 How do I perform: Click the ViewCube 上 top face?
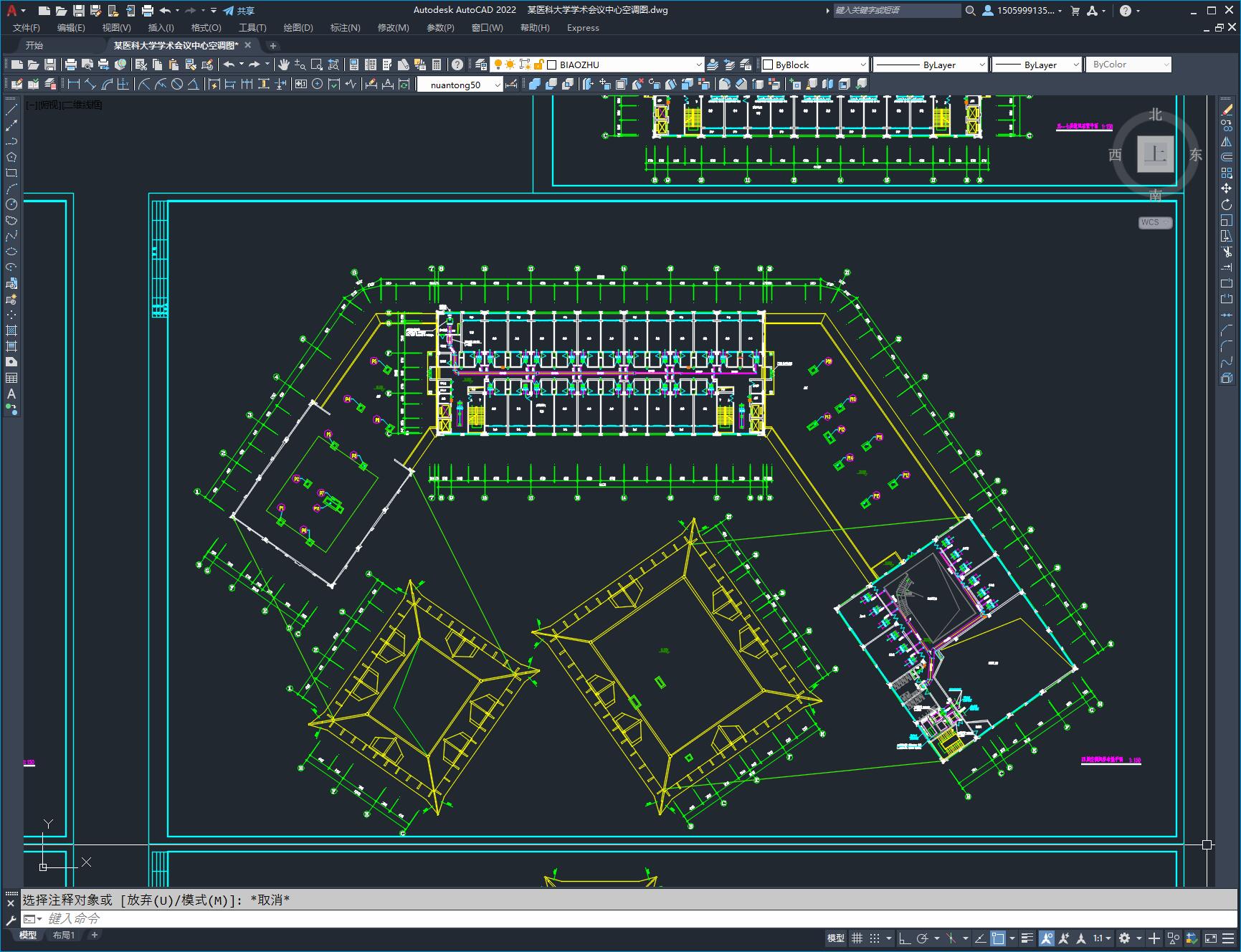tap(1155, 153)
